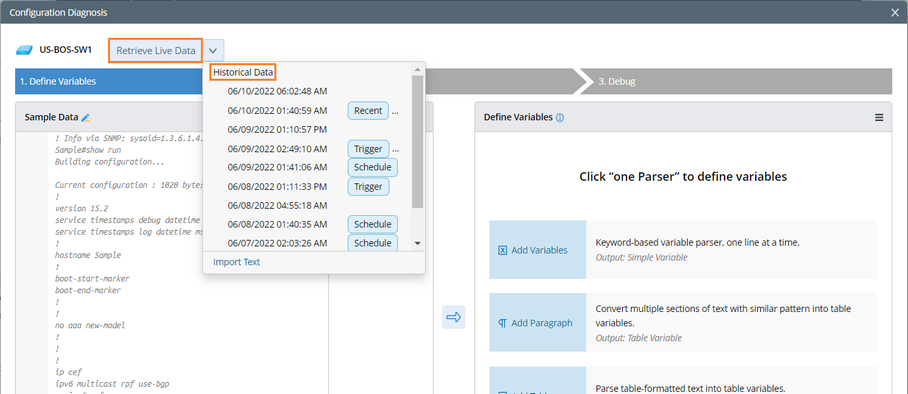The image size is (908, 394).
Task: Expand the dropdown arrow beside Retrieve Live Data
Action: (x=213, y=51)
